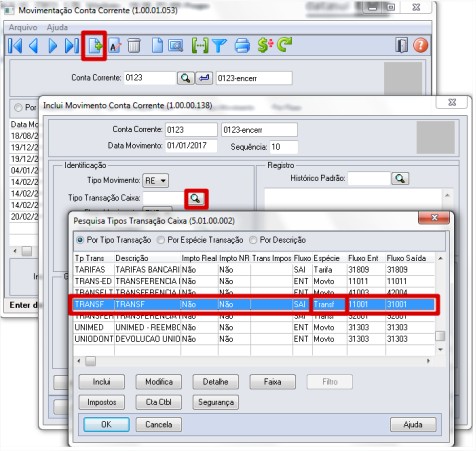Screen dimensions: 476x451
Task: Go to previous record arrow
Action: coord(33,46)
